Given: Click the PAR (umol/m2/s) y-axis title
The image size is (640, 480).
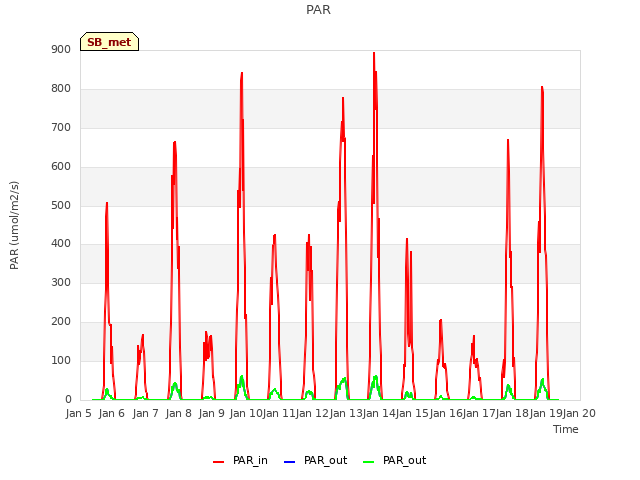Looking at the screenshot, I should click(14, 225).
